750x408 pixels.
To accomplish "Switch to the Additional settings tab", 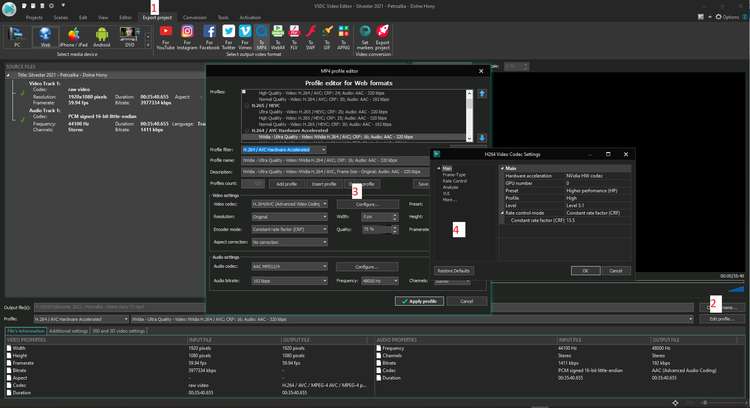I will 68,331.
